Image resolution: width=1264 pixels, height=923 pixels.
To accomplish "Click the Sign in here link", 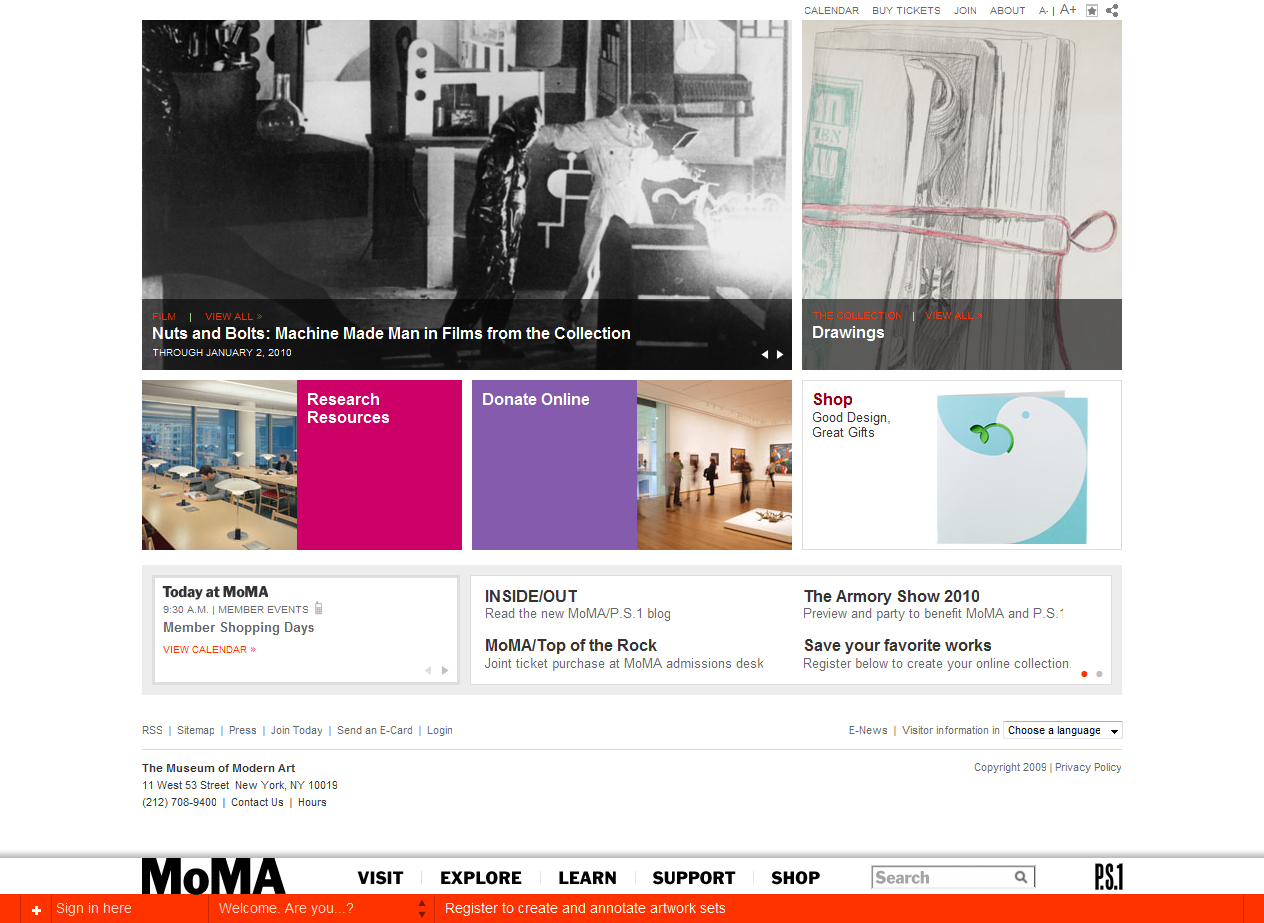I will point(94,909).
